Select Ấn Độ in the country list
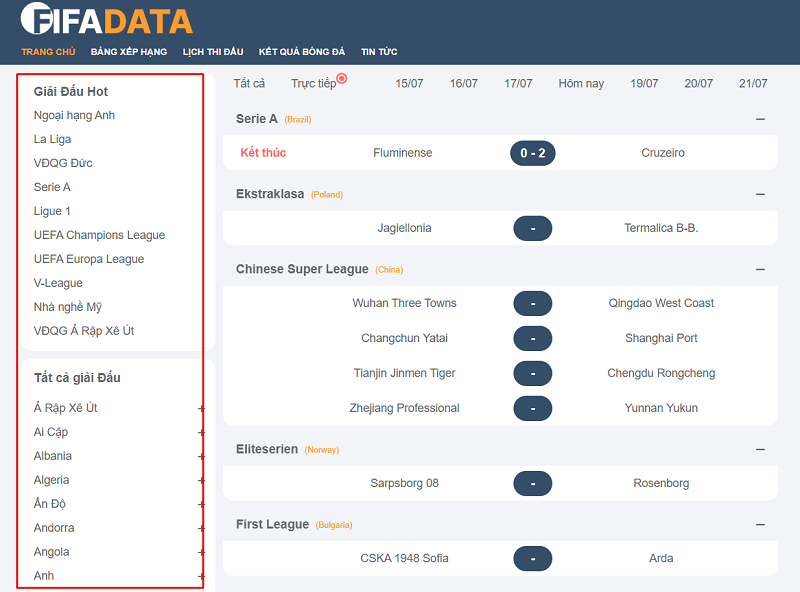Image resolution: width=800 pixels, height=592 pixels. (x=50, y=504)
